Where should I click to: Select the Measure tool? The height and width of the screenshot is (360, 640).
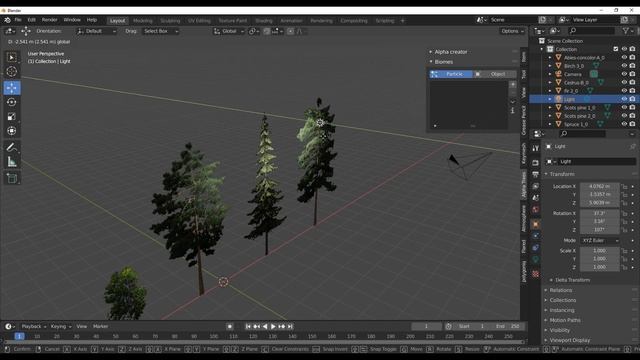11,162
